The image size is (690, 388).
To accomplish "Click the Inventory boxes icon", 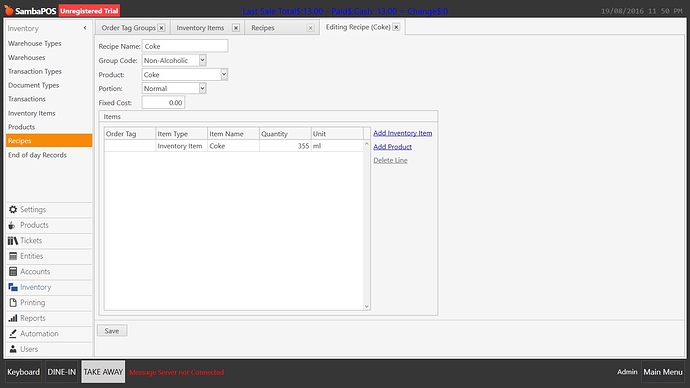I will click(x=13, y=287).
